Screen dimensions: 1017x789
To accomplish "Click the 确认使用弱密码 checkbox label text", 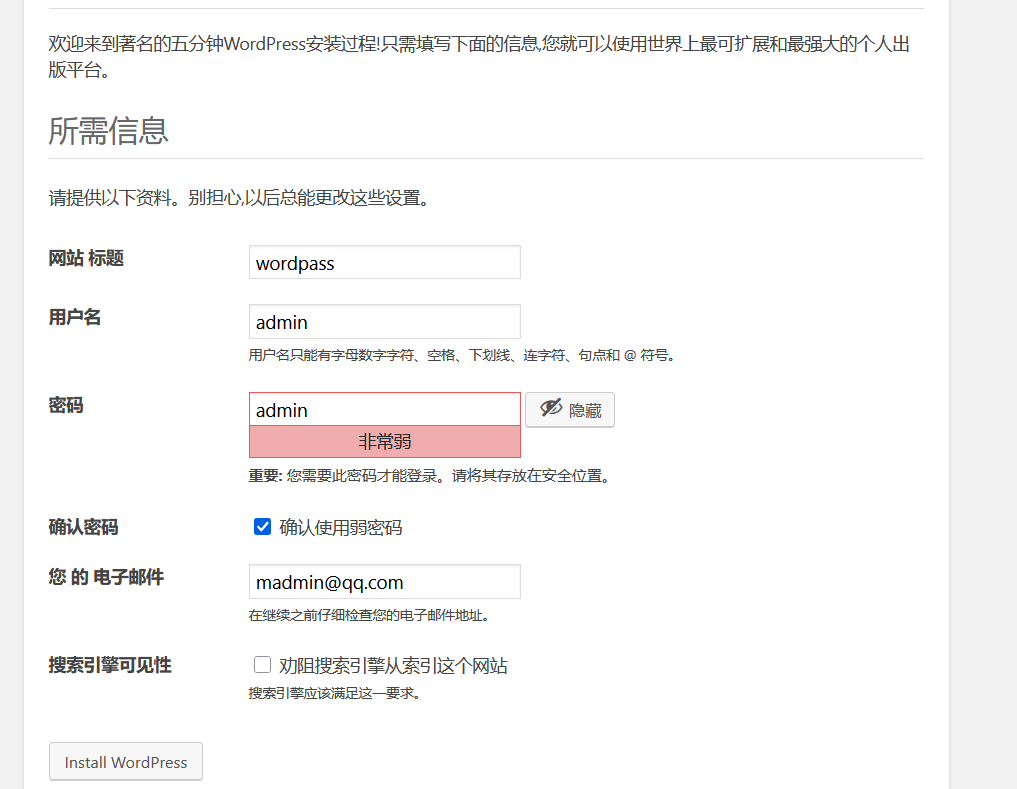I will 341,528.
